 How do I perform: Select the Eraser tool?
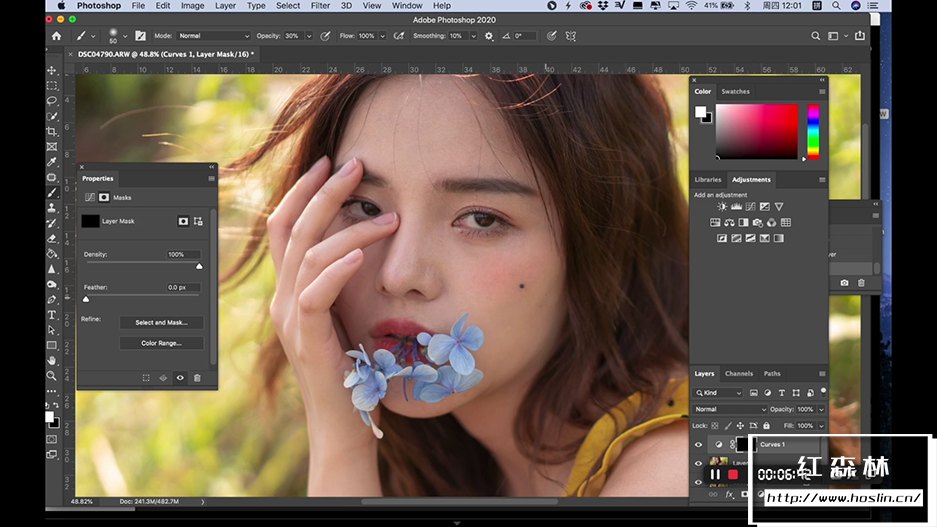click(x=52, y=238)
